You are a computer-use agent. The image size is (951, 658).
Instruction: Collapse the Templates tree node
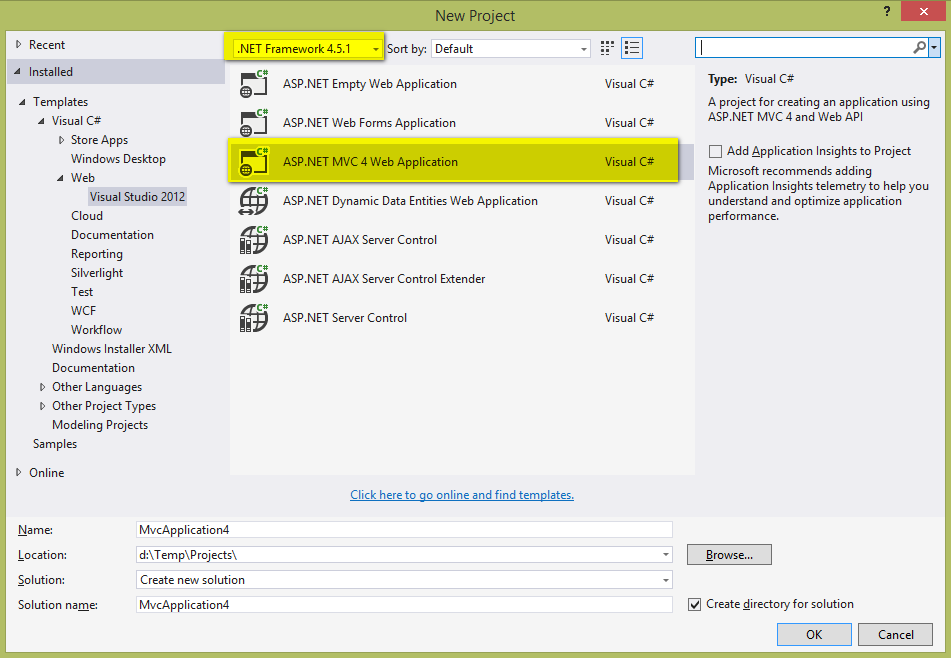click(22, 102)
